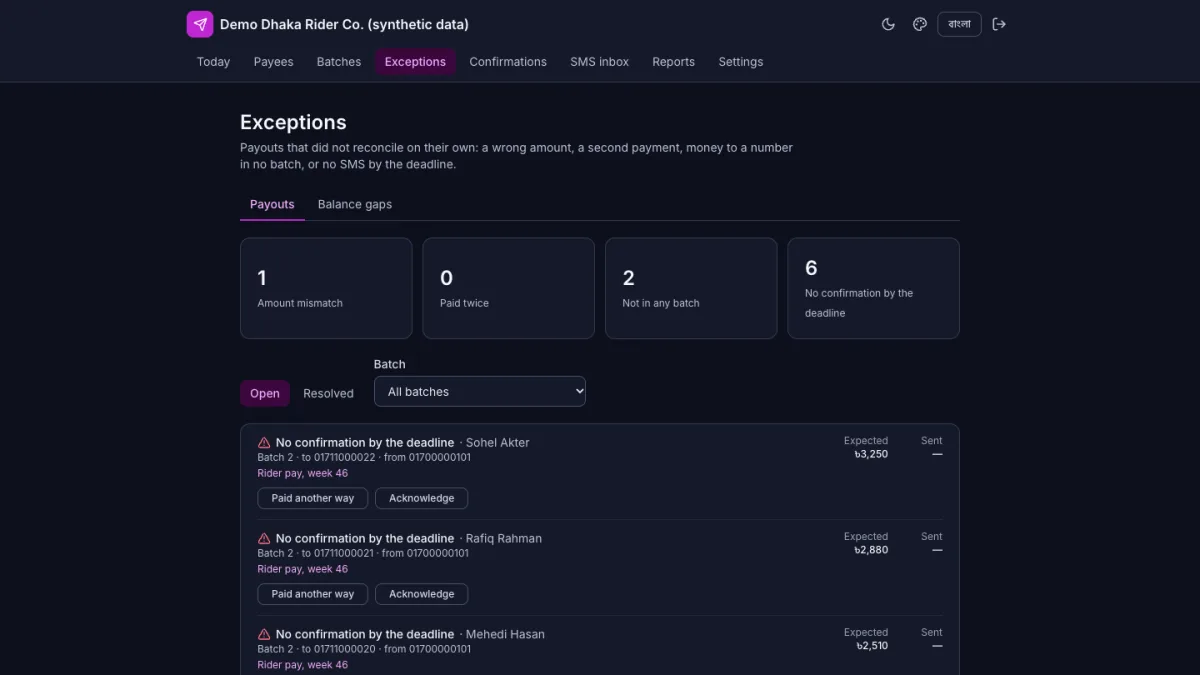This screenshot has width=1200, height=675.
Task: Go to the Batches page
Action: (x=339, y=62)
